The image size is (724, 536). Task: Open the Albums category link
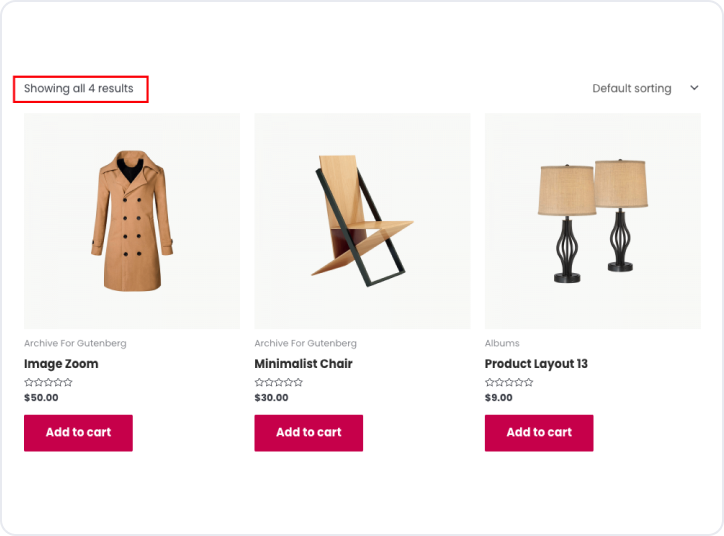pos(502,344)
